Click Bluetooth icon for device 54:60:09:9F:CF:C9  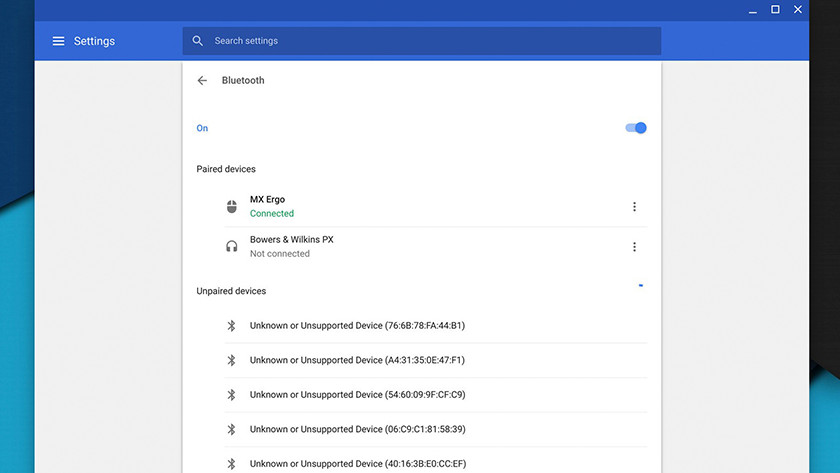pyautogui.click(x=231, y=395)
